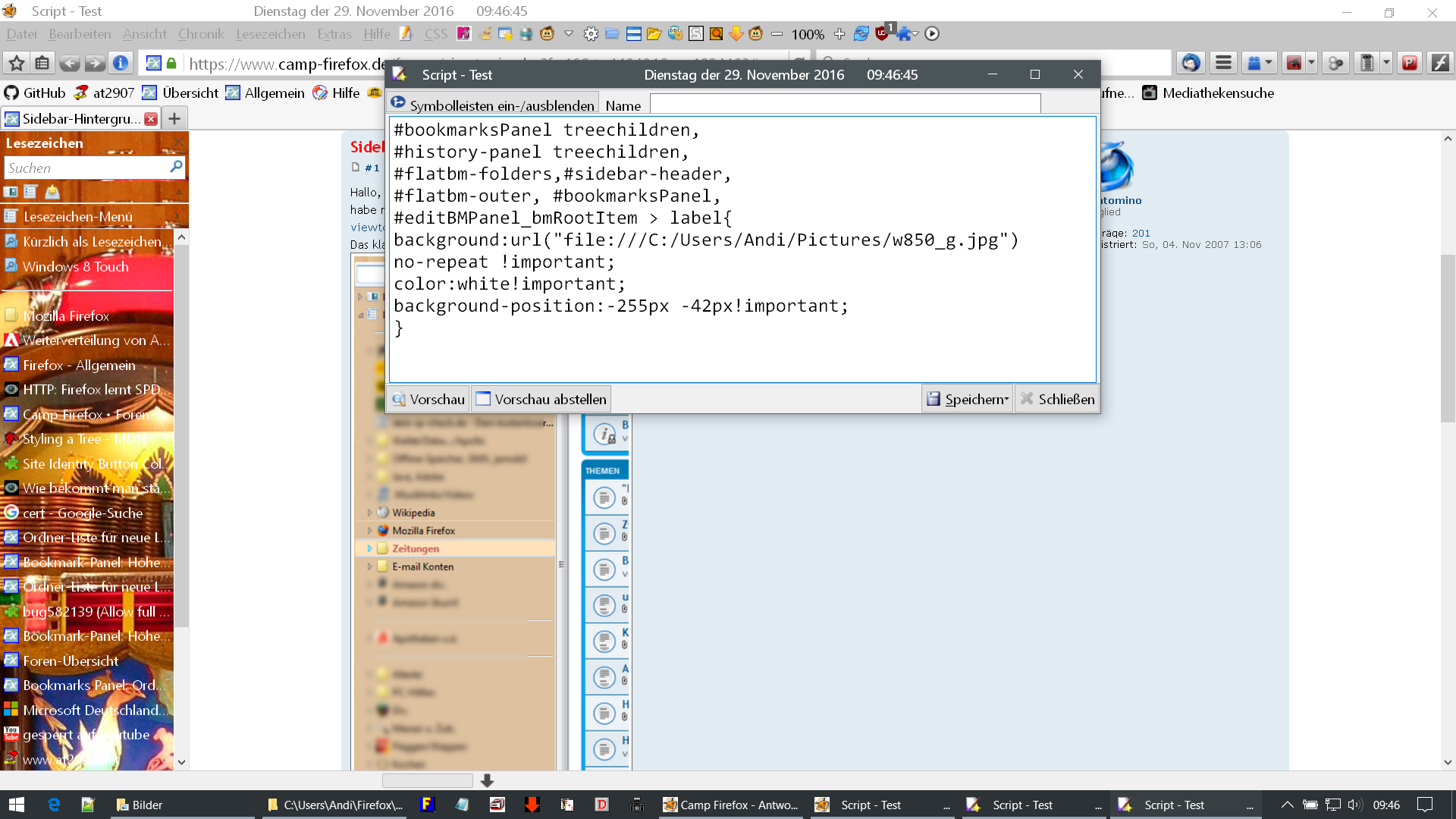Open a new tab with plus
This screenshot has width=1456, height=819.
tap(174, 119)
